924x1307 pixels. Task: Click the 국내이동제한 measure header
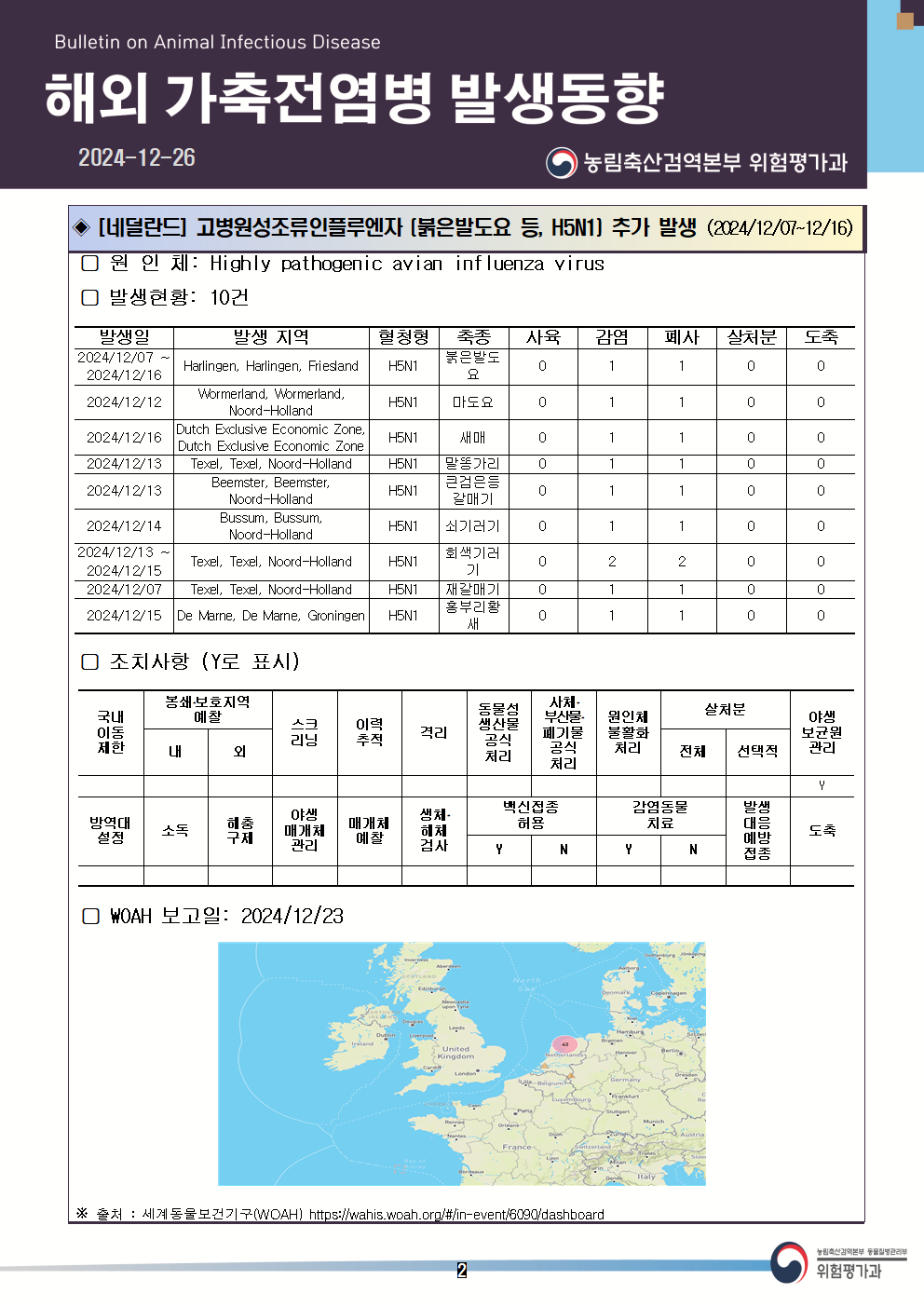click(111, 732)
